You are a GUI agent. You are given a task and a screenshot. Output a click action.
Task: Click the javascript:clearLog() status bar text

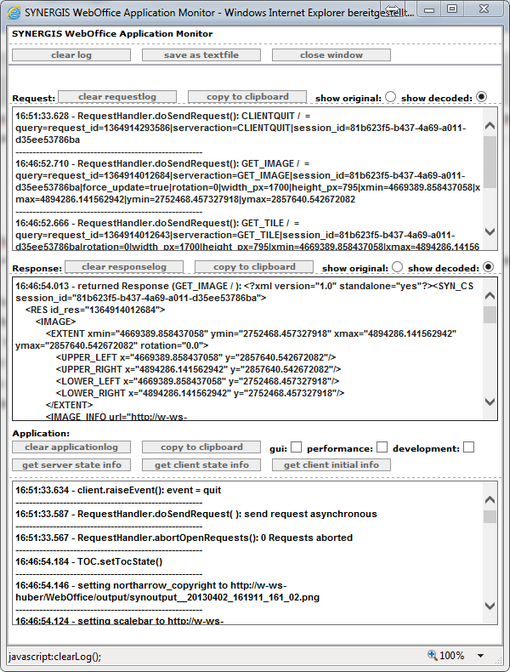pos(55,657)
